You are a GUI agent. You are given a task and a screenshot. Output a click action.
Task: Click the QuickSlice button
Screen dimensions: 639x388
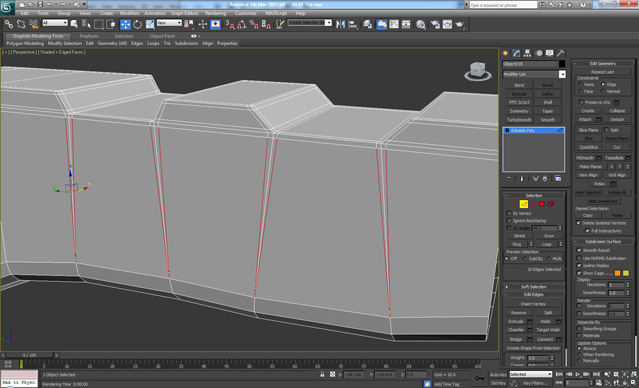pyautogui.click(x=588, y=147)
